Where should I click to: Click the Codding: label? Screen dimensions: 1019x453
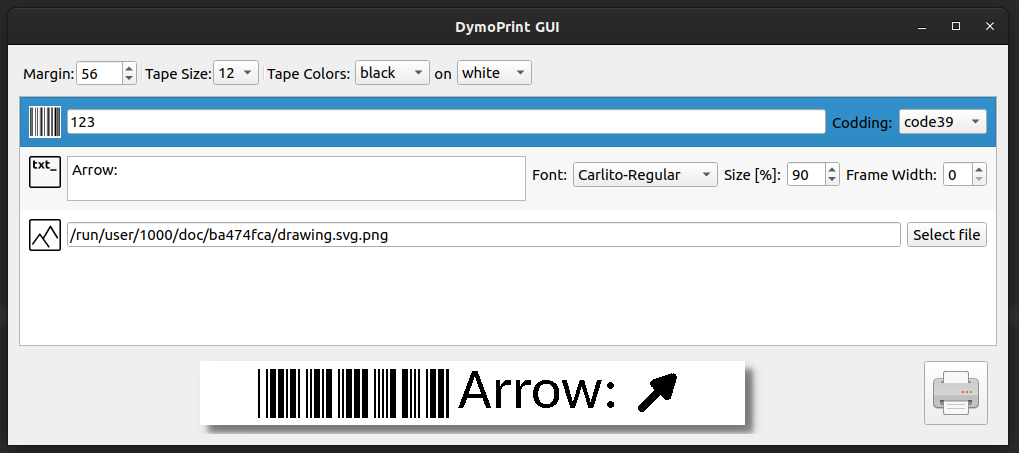tap(862, 123)
